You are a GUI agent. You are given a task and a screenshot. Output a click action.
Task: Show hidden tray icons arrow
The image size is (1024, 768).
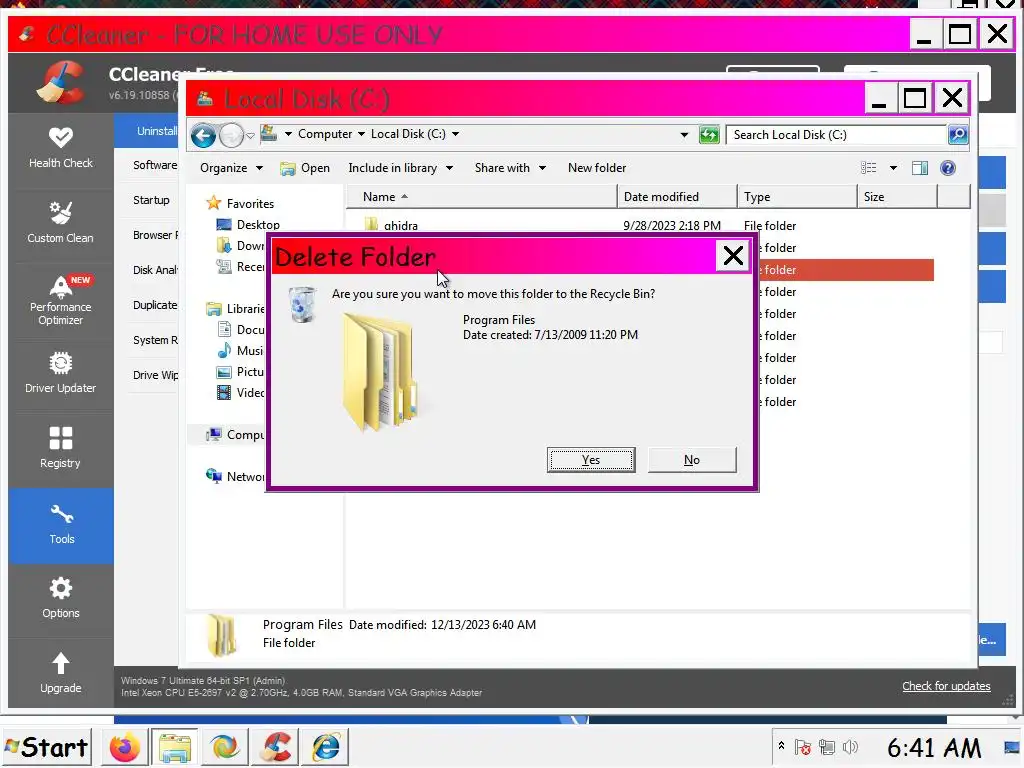(x=781, y=746)
